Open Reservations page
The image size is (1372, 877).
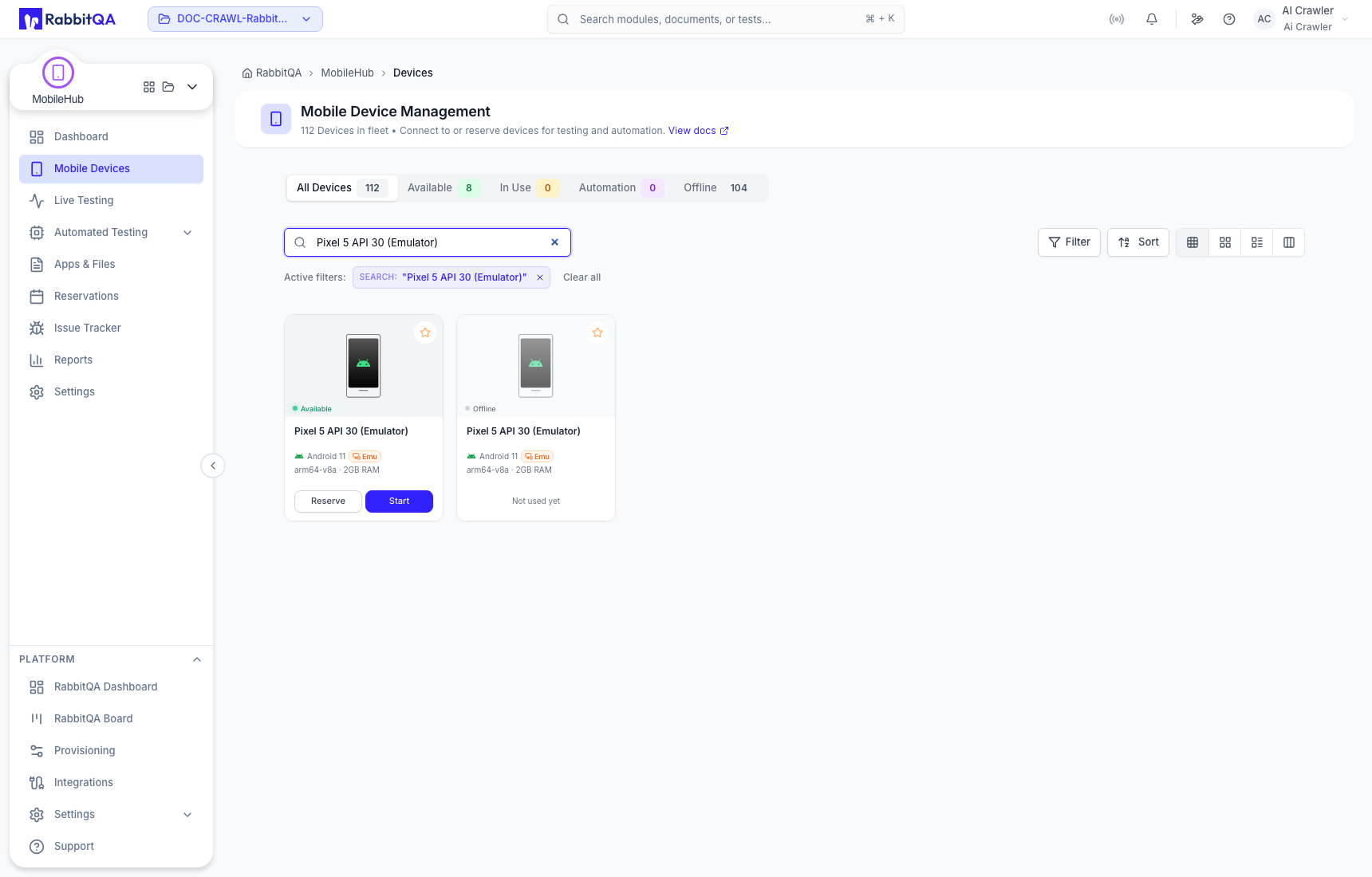tap(111, 296)
